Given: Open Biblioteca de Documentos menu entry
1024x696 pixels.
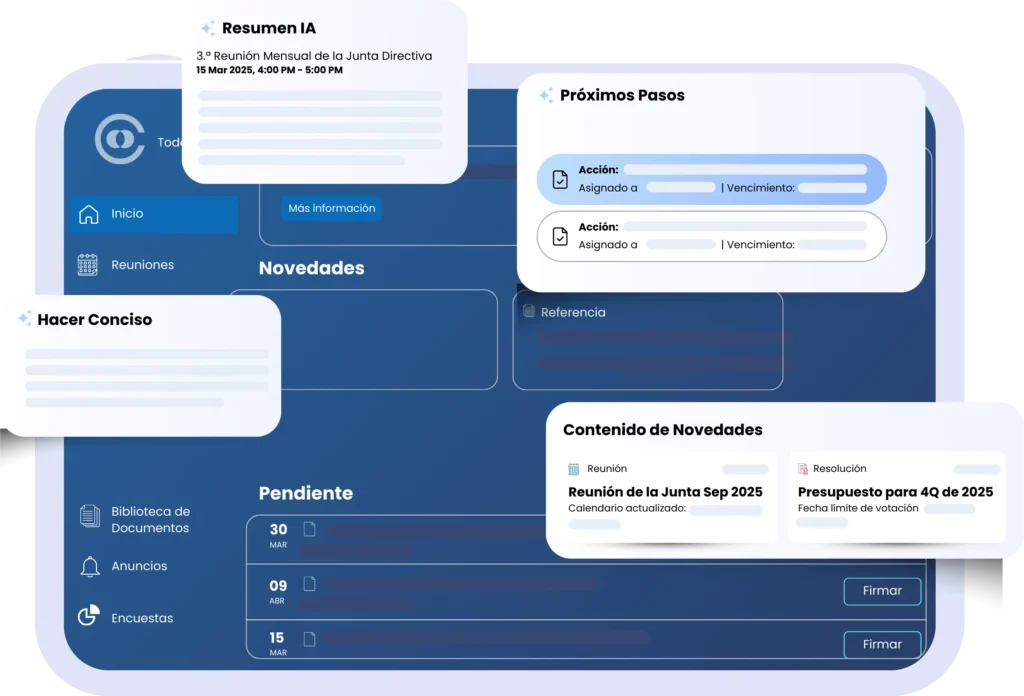Looking at the screenshot, I should click(150, 519).
